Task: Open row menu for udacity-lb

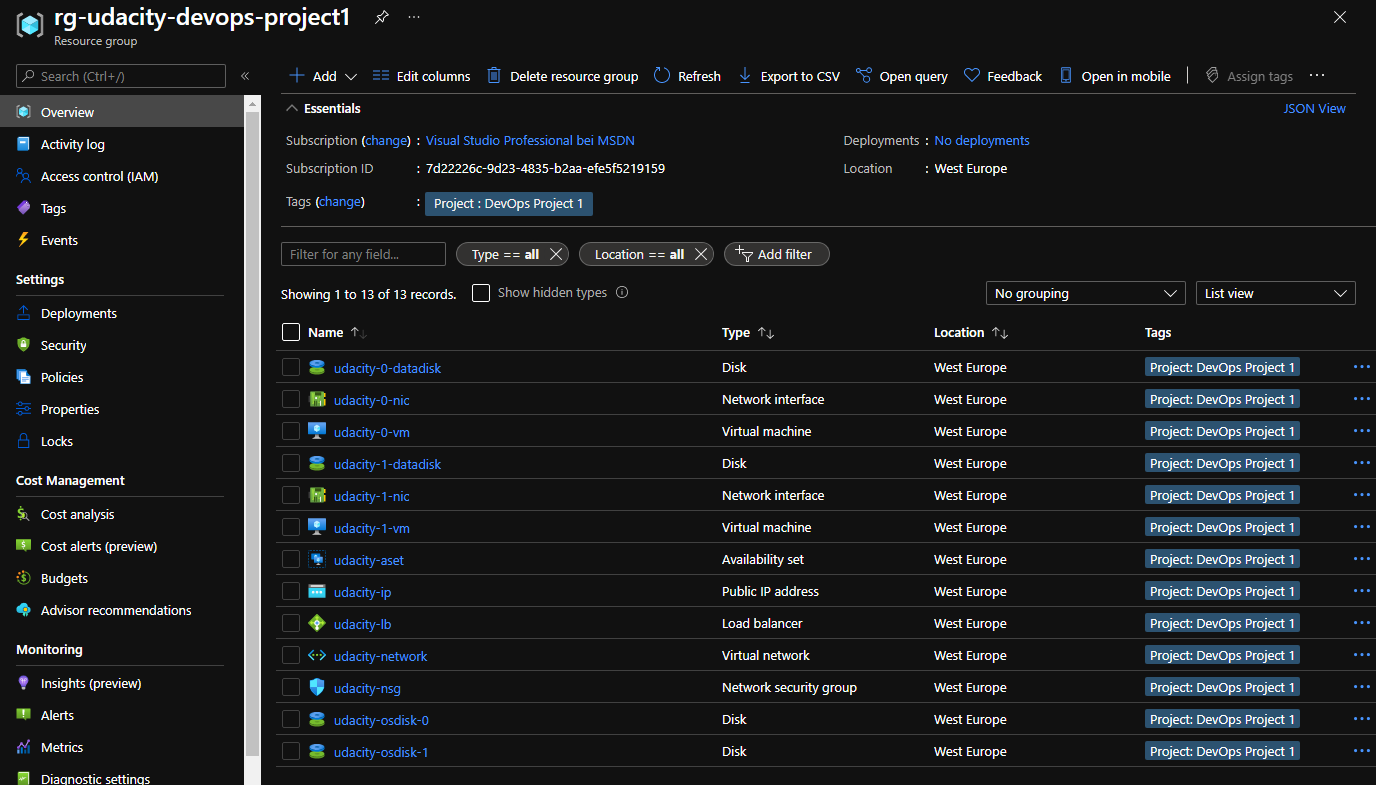Action: [x=1361, y=624]
